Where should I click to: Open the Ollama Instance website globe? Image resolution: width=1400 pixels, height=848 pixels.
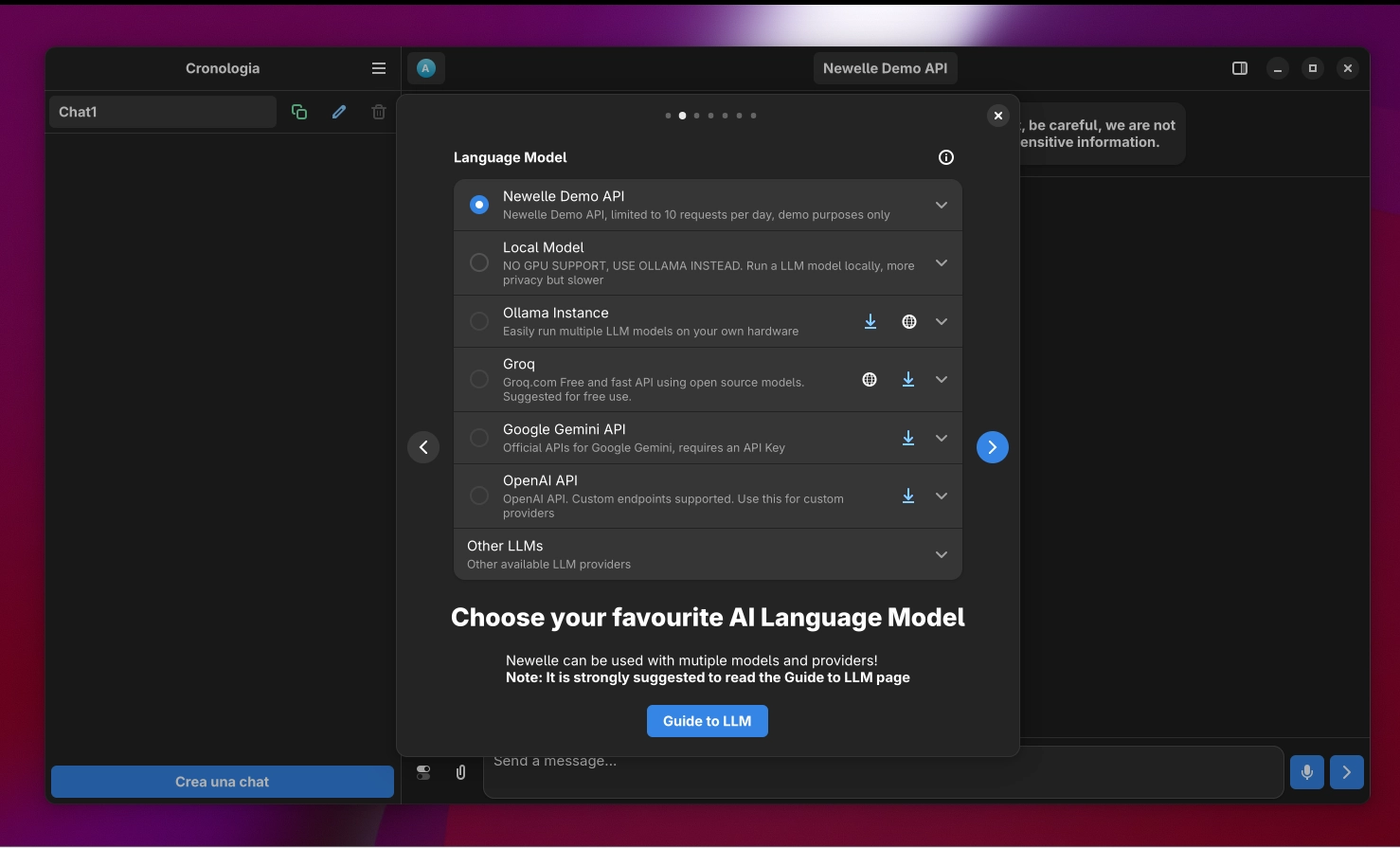pyautogui.click(x=909, y=322)
